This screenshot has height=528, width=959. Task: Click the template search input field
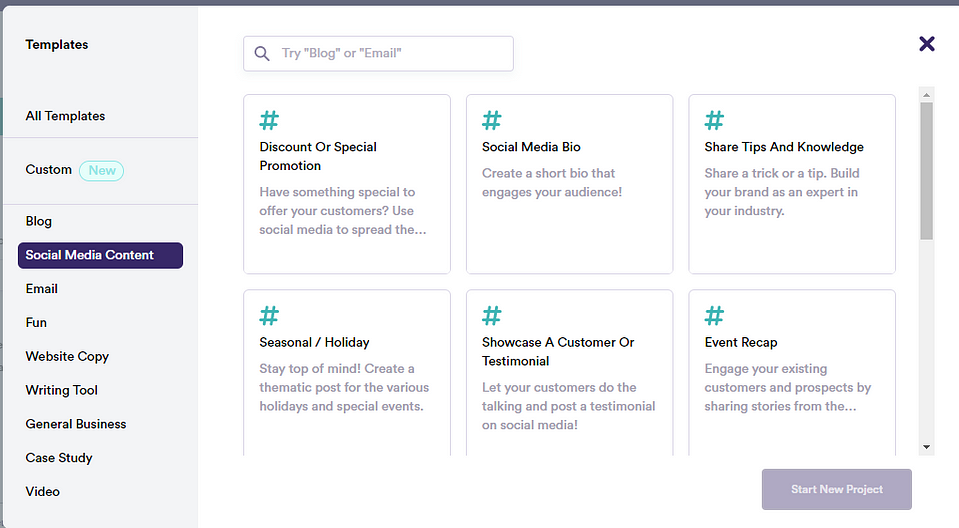[x=390, y=54]
